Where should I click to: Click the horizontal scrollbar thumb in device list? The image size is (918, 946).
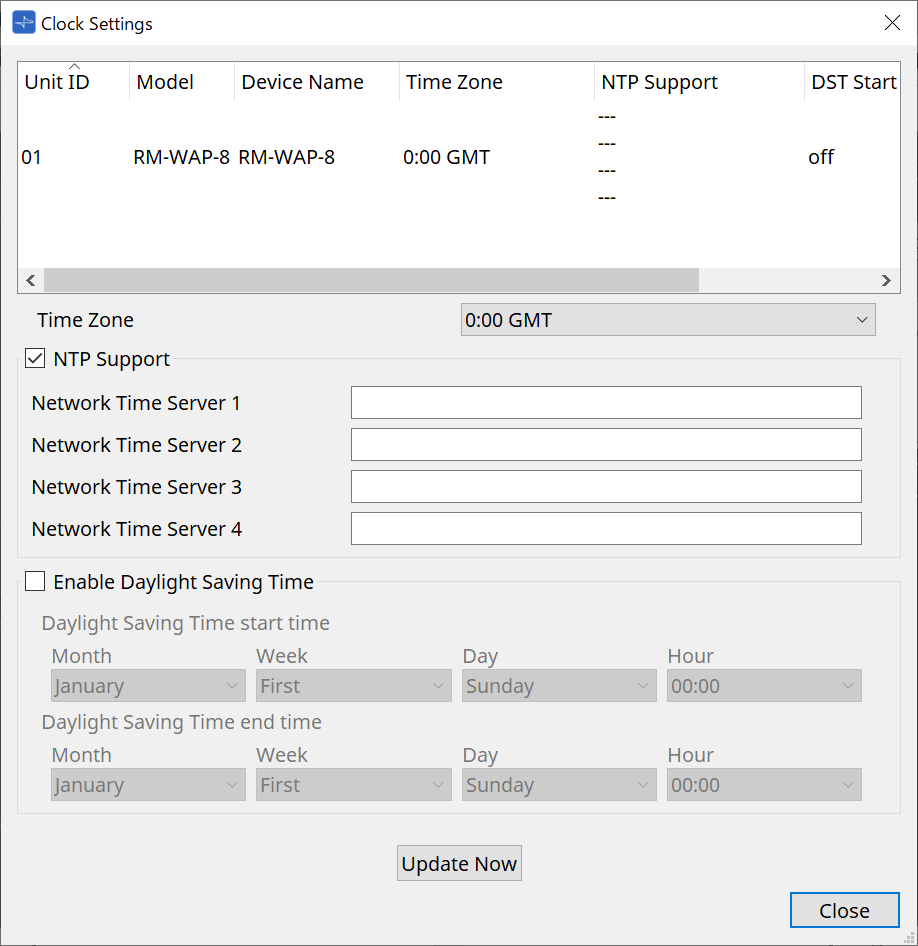point(370,281)
